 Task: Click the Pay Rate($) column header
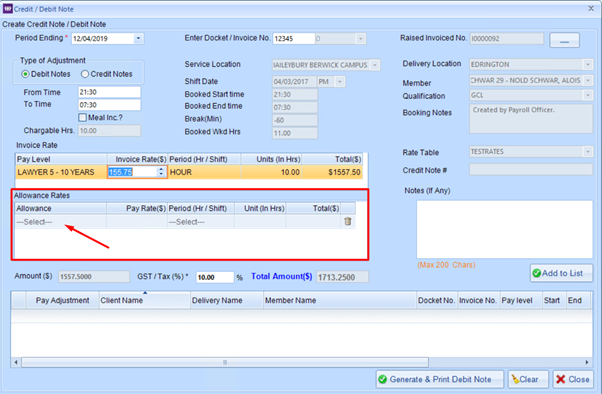(x=137, y=209)
